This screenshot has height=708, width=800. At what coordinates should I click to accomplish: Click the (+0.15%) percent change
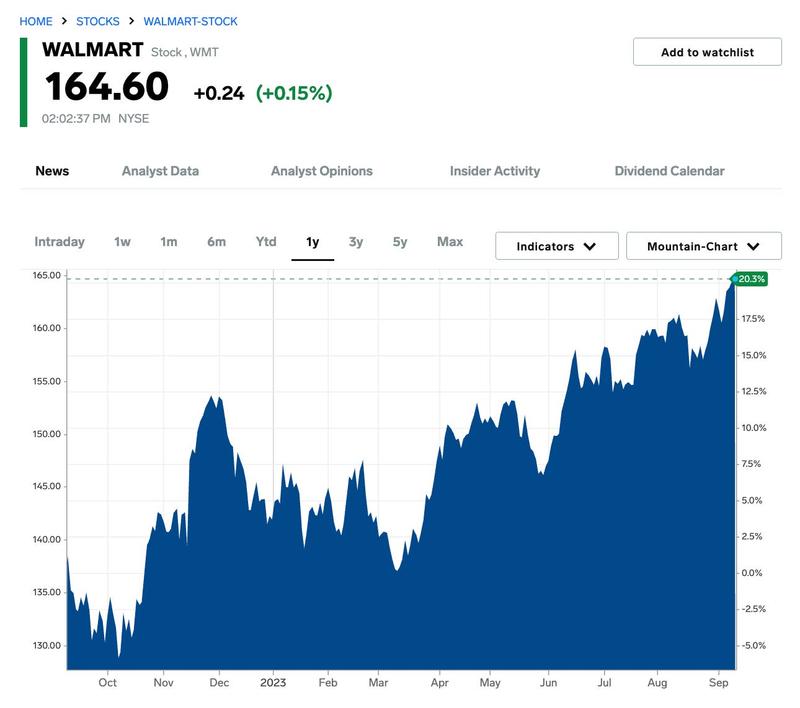294,93
